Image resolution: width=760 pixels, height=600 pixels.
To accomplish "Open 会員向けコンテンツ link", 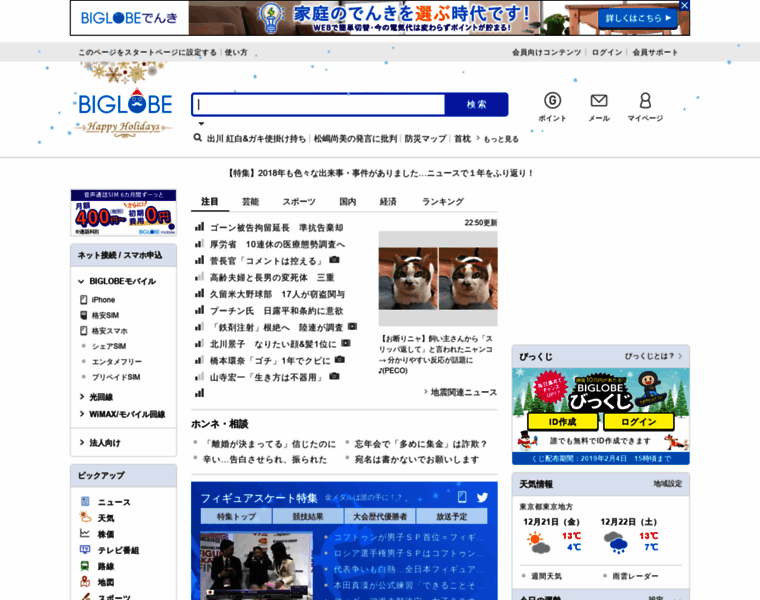I will click(x=547, y=52).
